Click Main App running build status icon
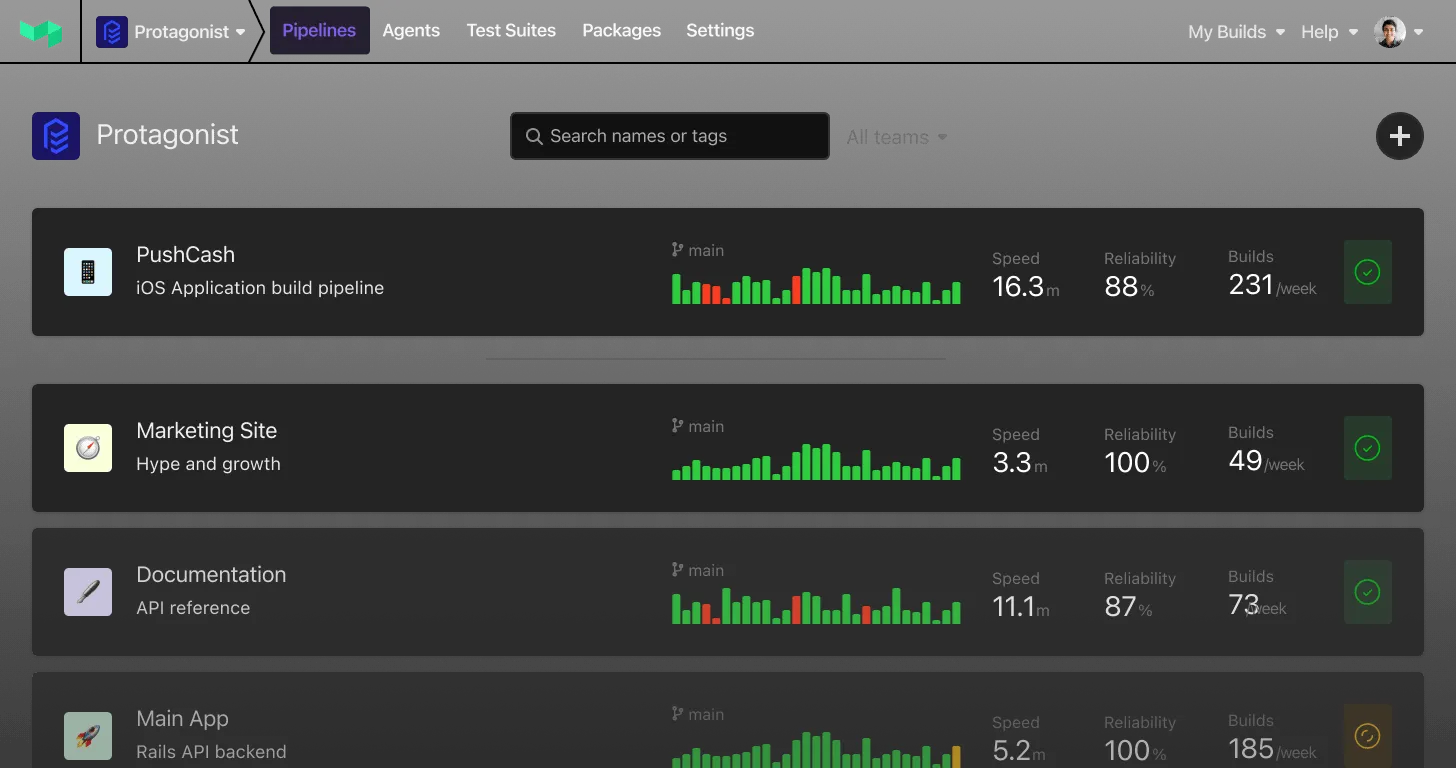The width and height of the screenshot is (1456, 768). point(1367,736)
